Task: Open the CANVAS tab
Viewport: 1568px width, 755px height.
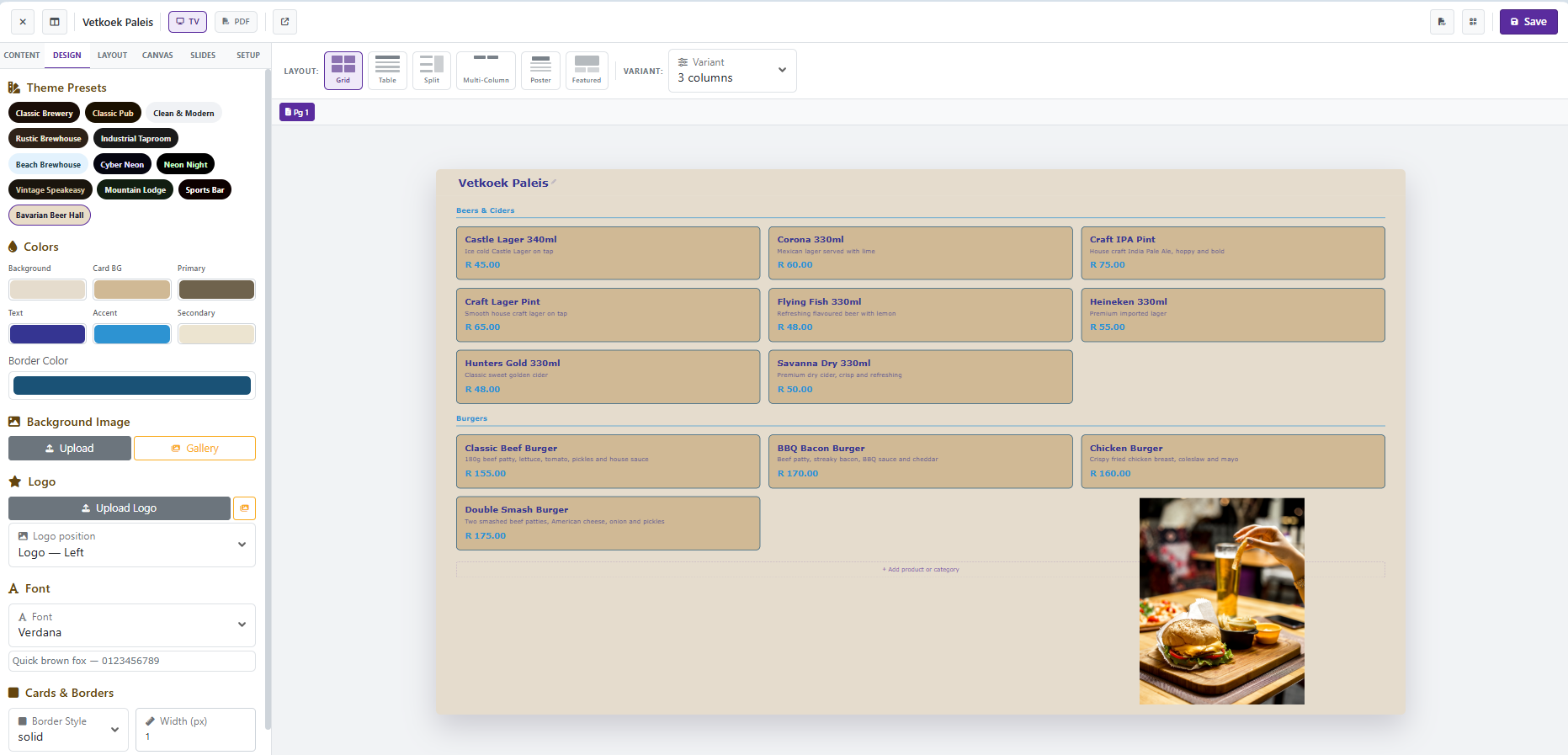Action: point(157,56)
